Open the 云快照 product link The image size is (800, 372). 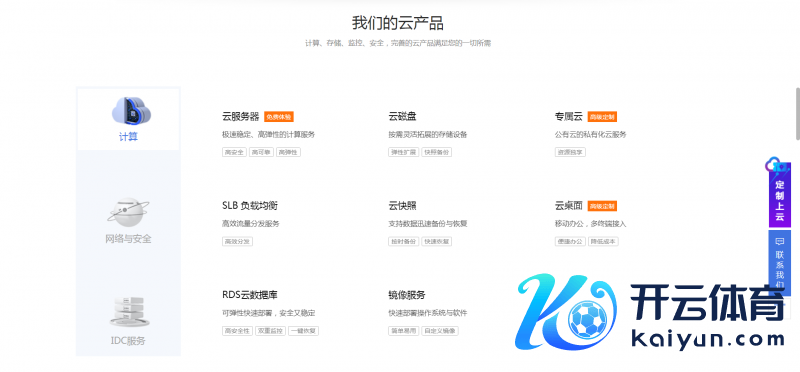click(402, 206)
